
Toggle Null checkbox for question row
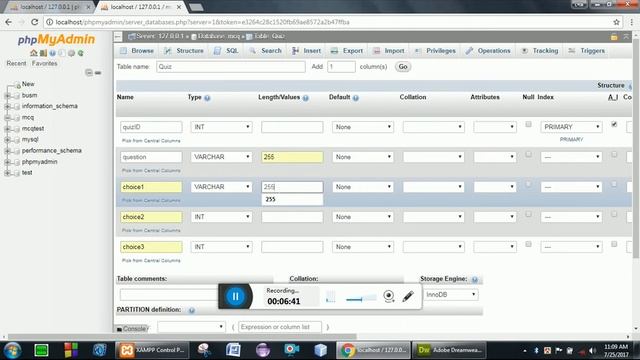(528, 154)
